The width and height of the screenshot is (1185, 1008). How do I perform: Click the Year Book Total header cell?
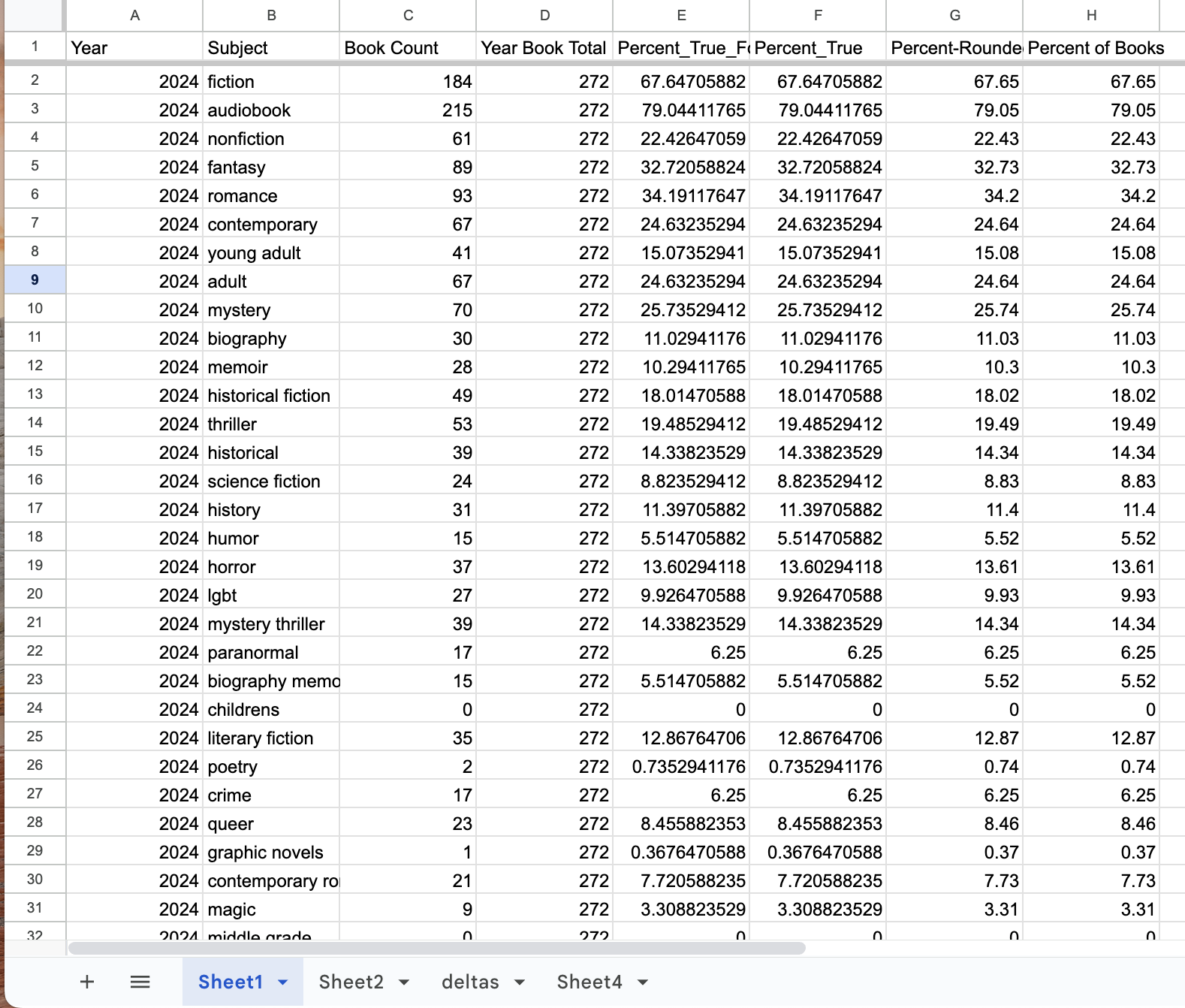(x=544, y=47)
